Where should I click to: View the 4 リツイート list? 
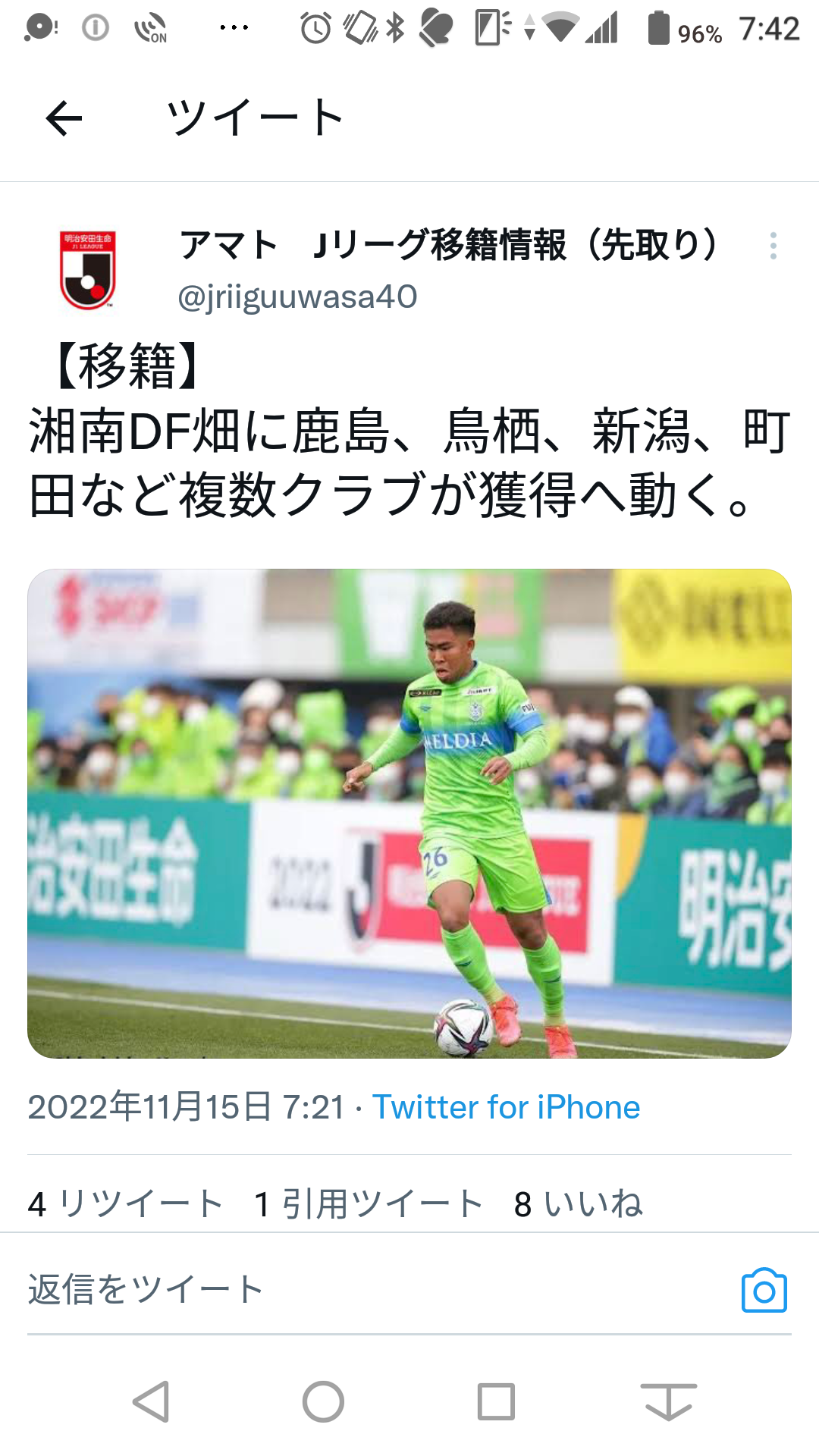125,1203
